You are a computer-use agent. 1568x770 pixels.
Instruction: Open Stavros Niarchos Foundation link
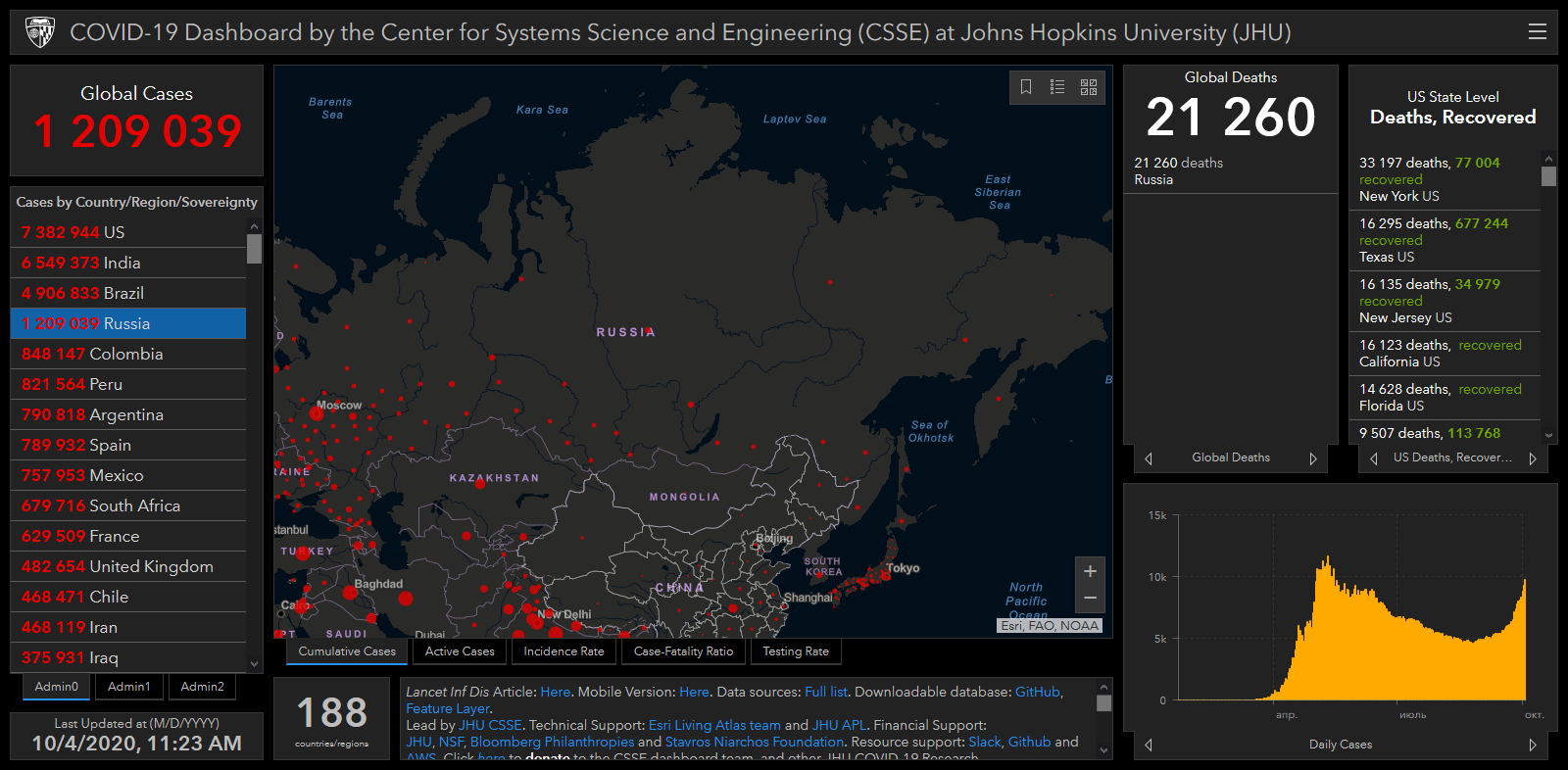coord(755,742)
